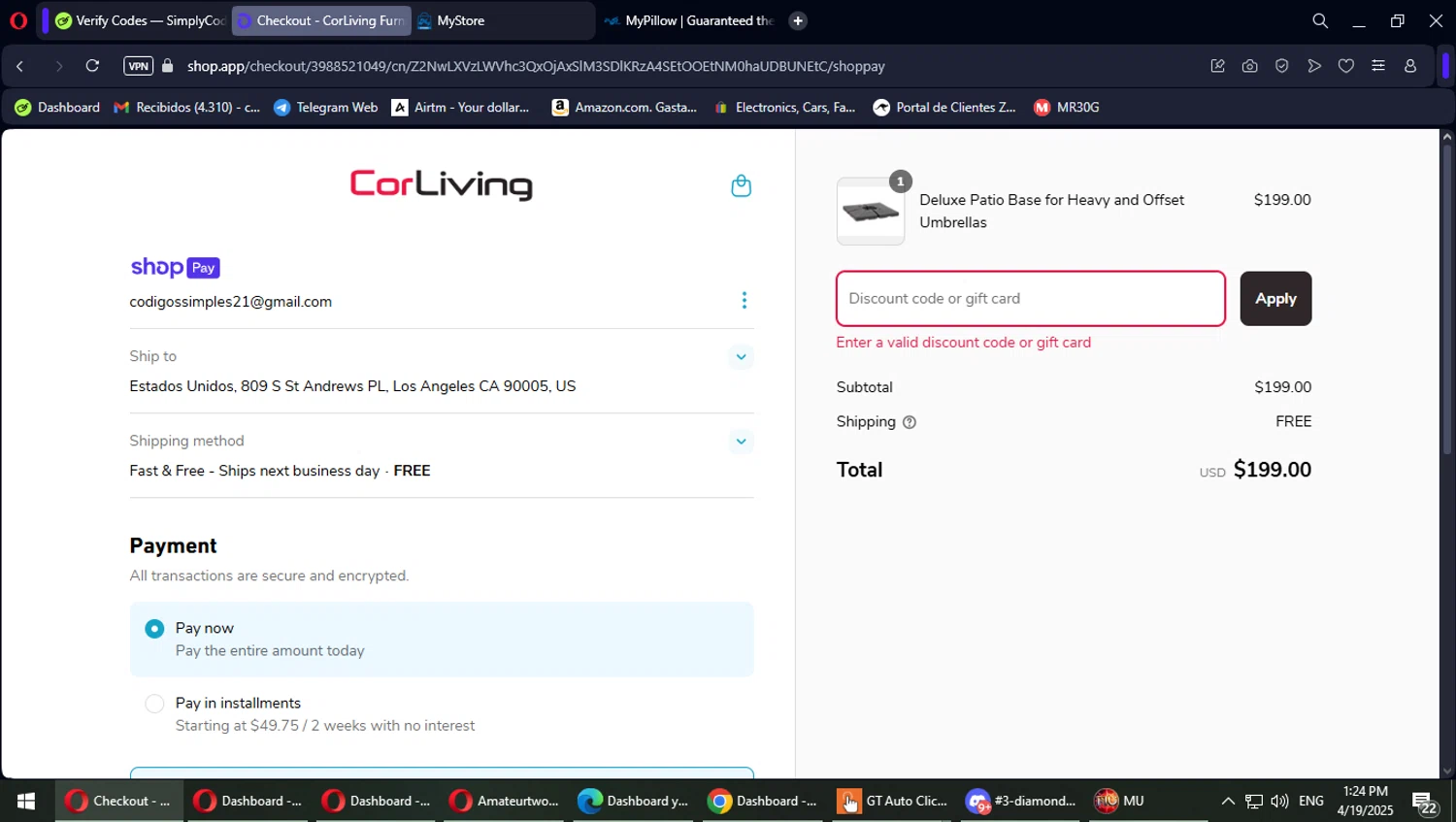
Task: Open GT Auto Clicker taskbar app
Action: [892, 801]
